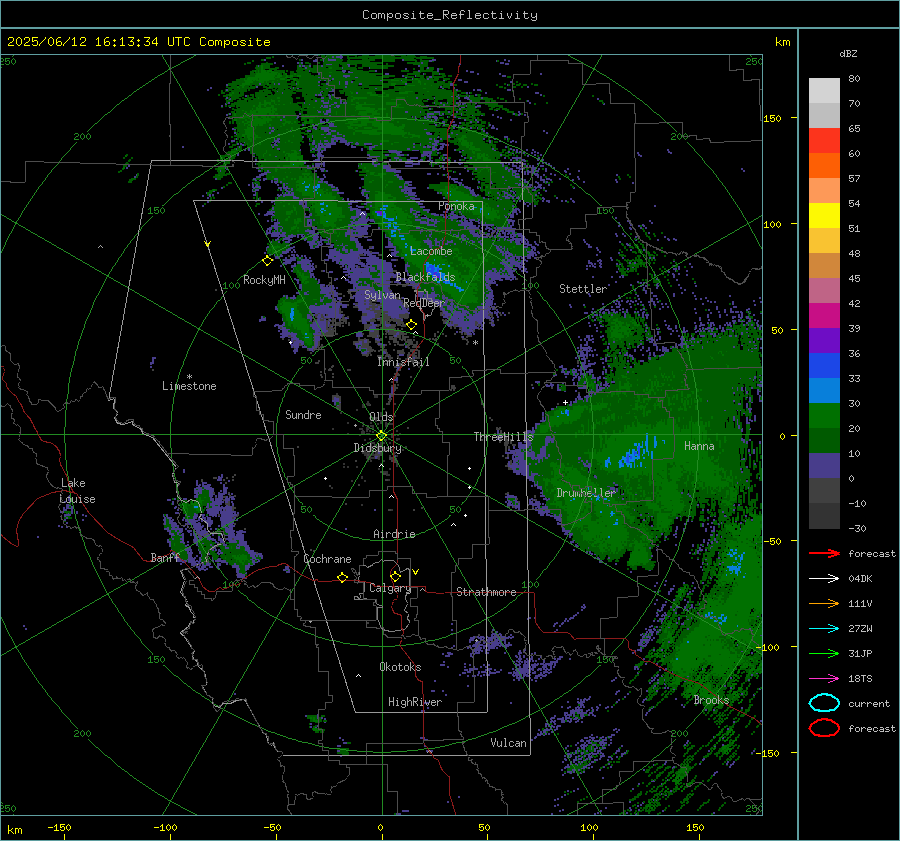Click the magenta 18TS arrow in legend
The image size is (900, 841).
(x=824, y=679)
